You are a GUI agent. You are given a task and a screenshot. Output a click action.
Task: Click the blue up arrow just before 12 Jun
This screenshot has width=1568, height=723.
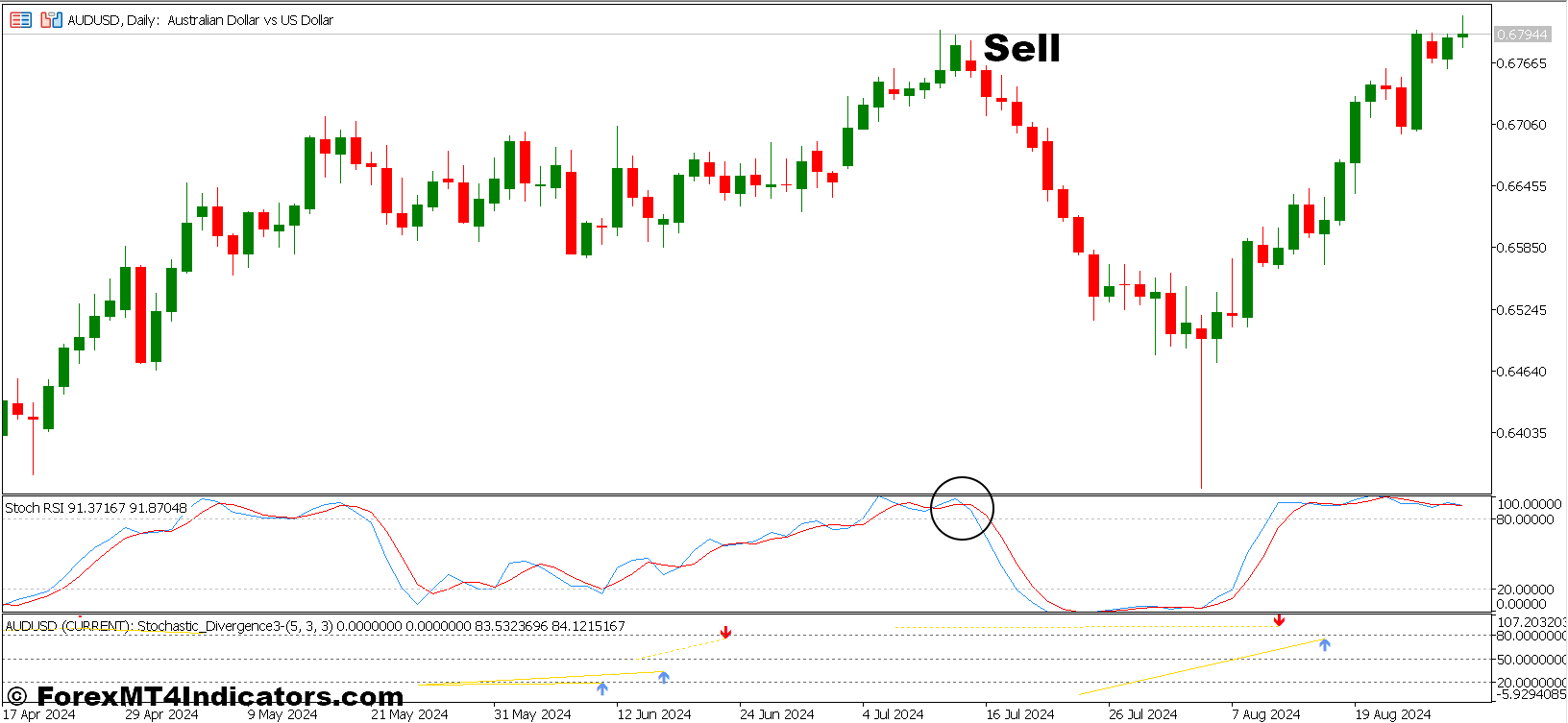663,678
